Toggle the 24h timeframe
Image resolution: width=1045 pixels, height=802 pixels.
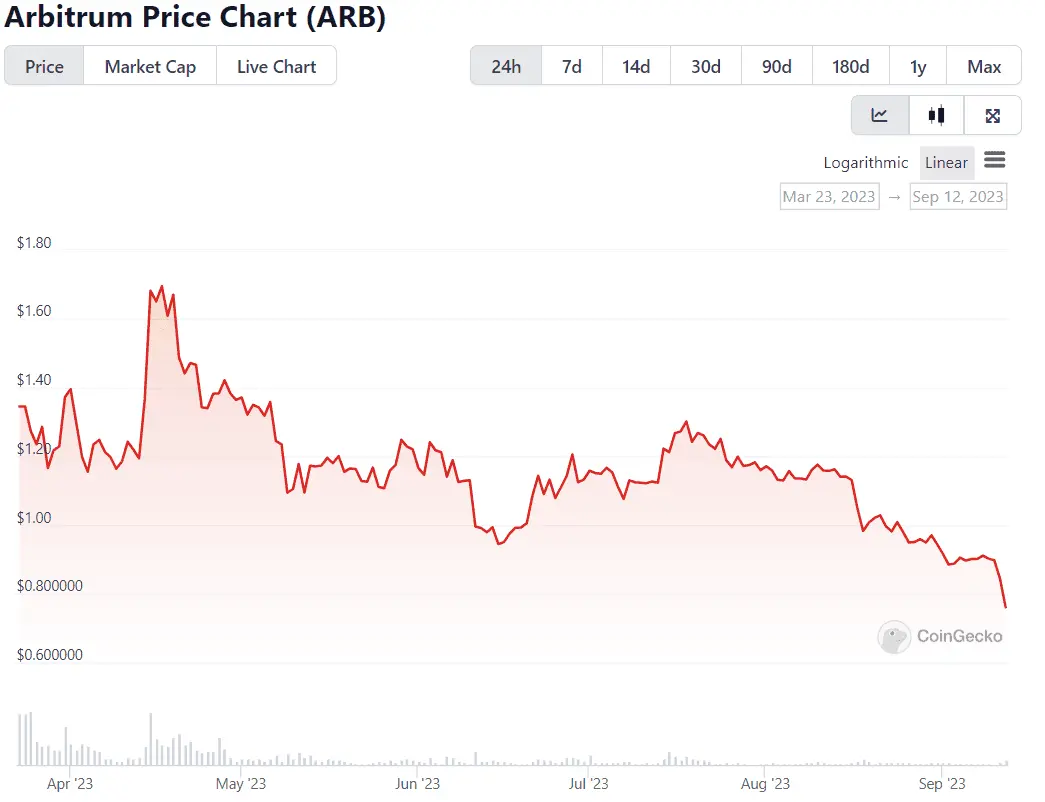coord(506,65)
